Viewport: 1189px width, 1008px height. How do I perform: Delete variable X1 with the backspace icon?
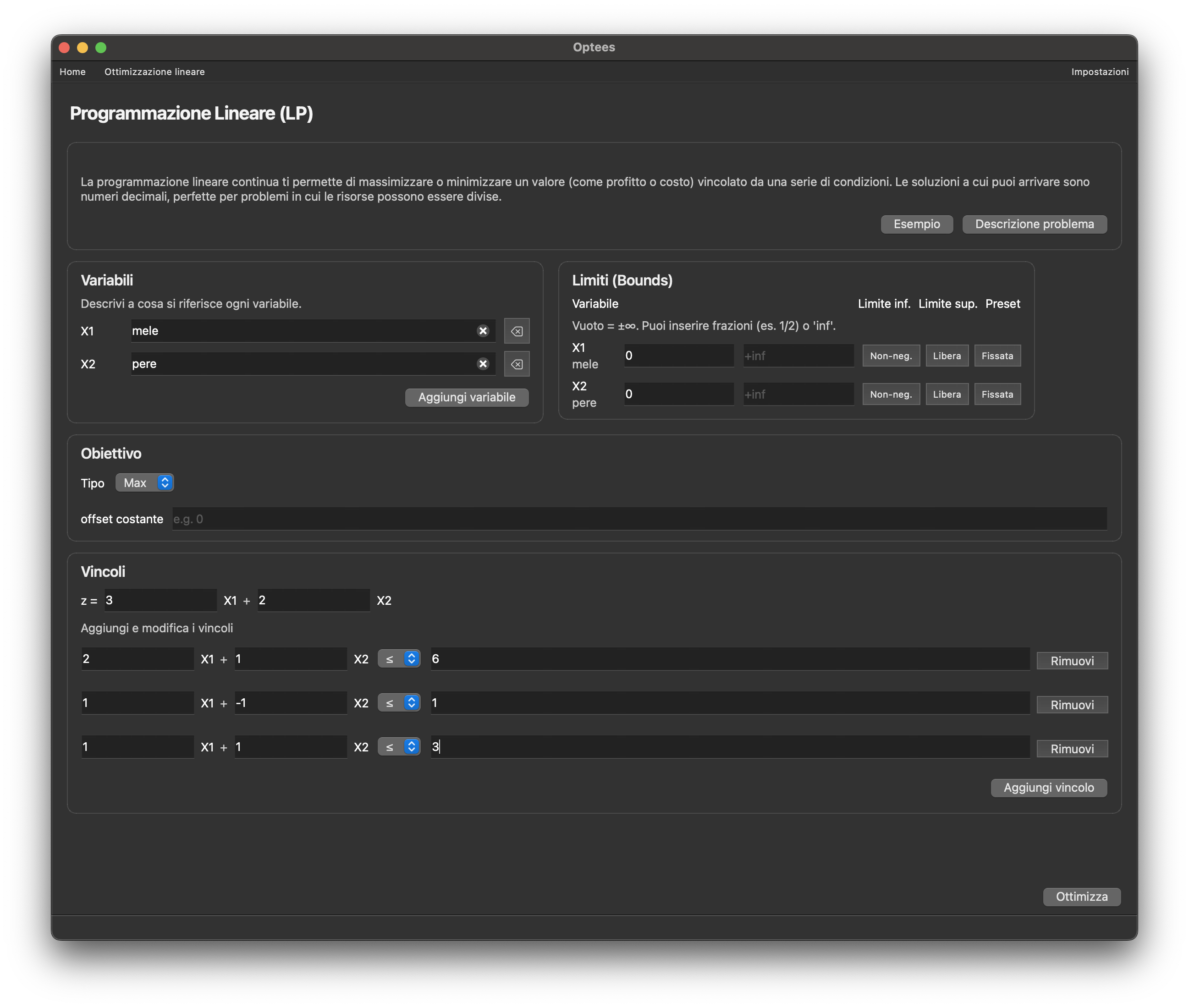tap(517, 331)
